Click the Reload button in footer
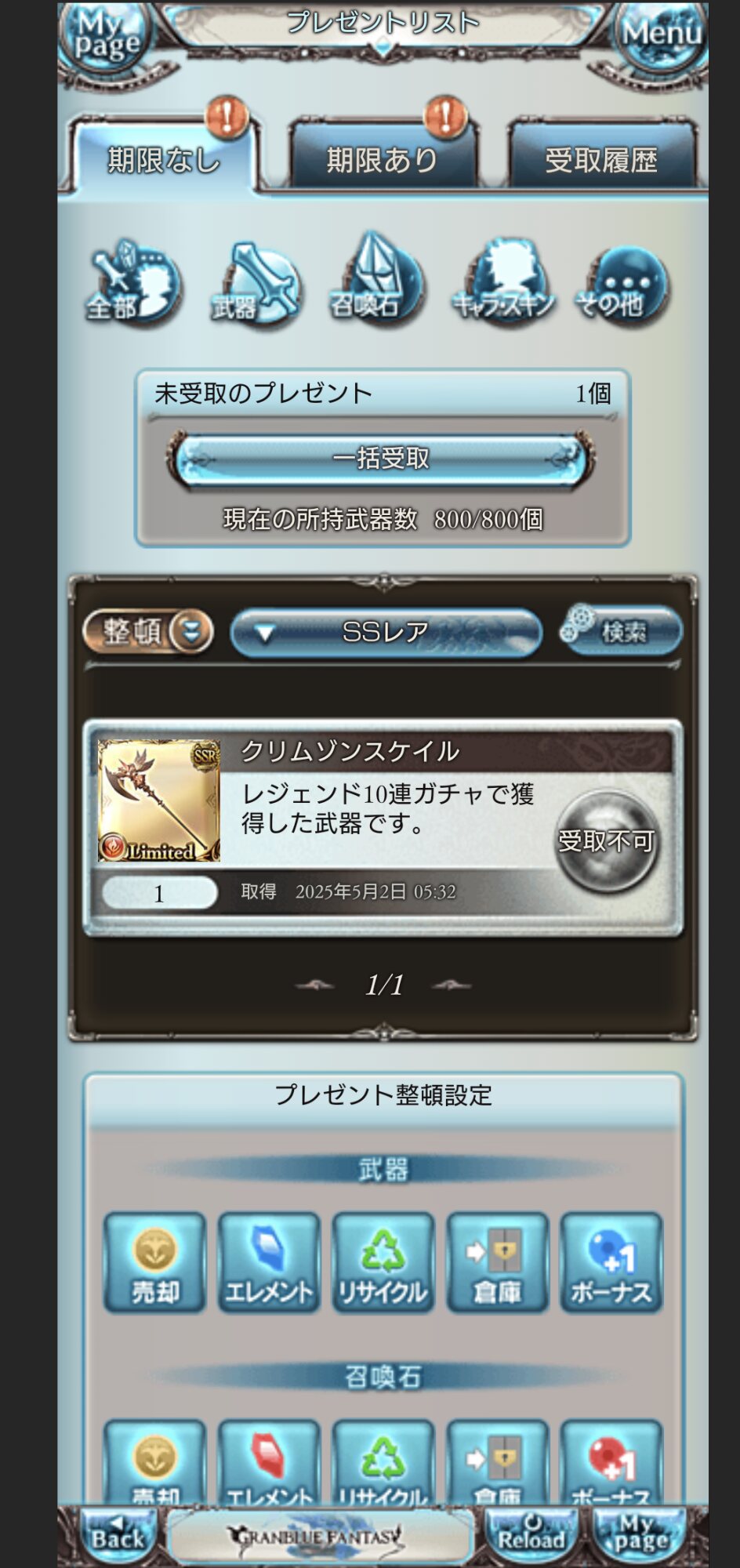 pos(531,1533)
